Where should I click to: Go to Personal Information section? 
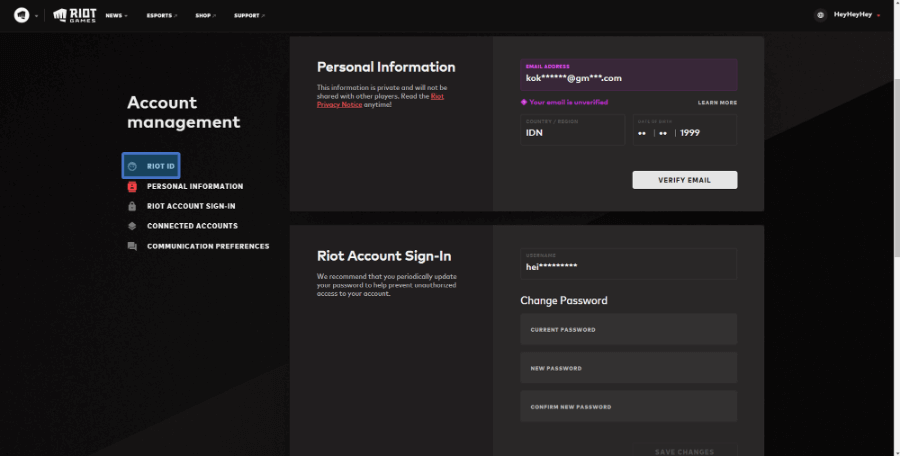195,186
